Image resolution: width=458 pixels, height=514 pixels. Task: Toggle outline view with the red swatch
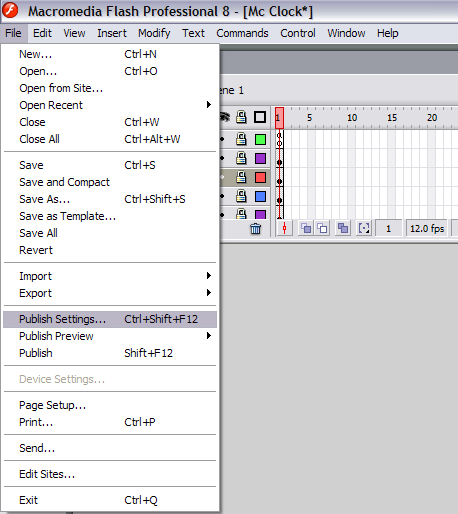(260, 177)
